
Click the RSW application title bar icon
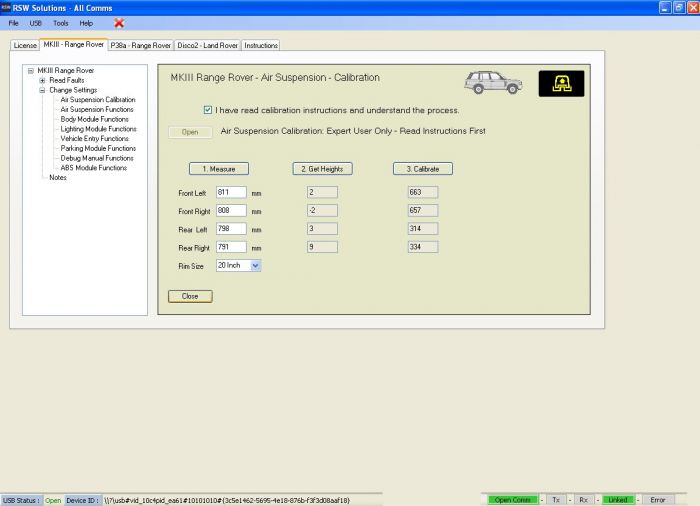click(6, 8)
